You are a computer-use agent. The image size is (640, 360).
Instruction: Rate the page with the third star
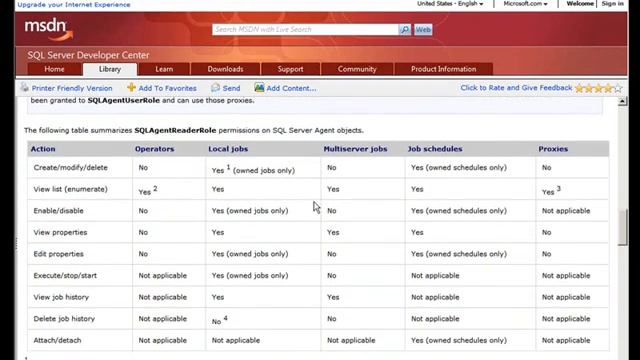(598, 88)
